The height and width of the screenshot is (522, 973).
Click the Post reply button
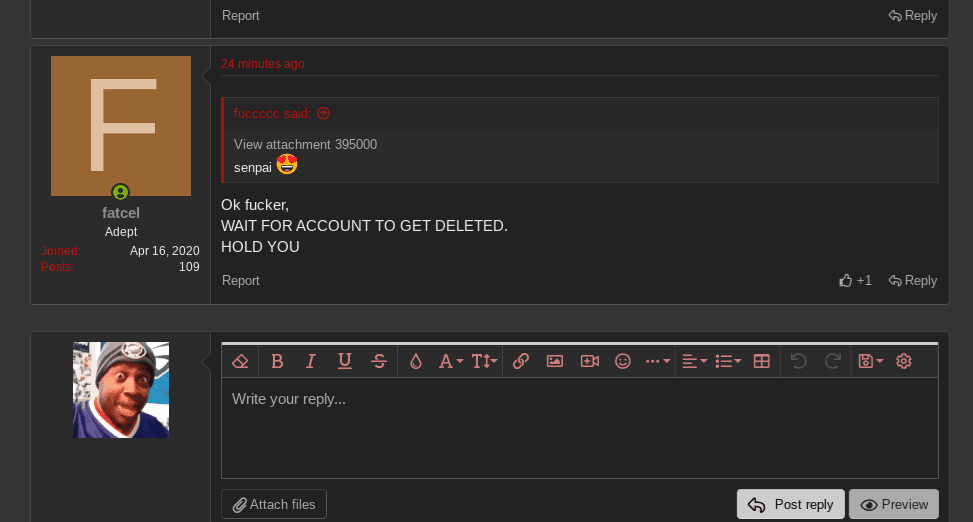click(x=791, y=505)
